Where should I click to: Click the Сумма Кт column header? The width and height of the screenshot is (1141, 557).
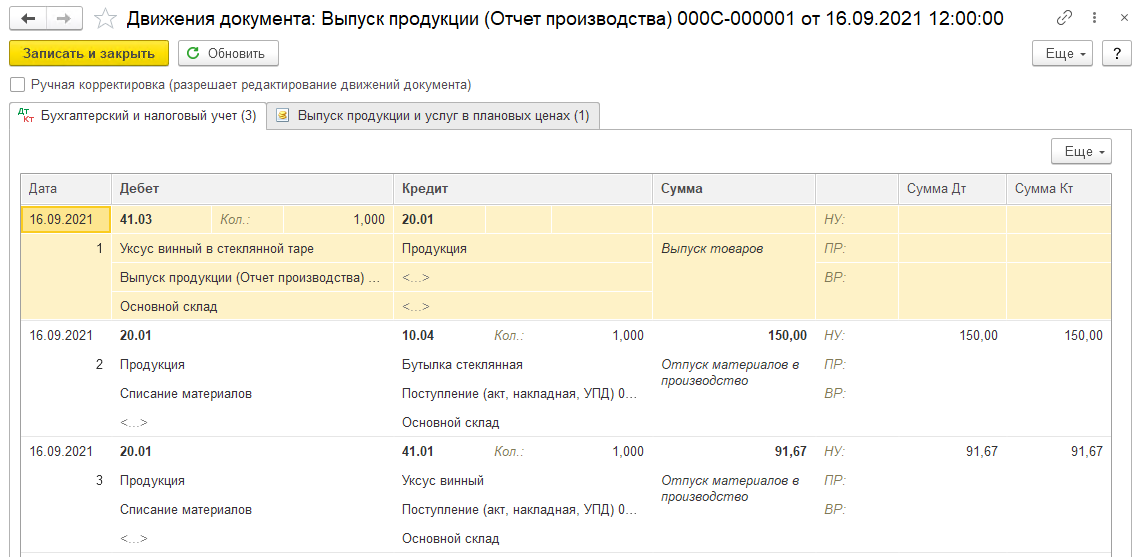coord(1059,189)
